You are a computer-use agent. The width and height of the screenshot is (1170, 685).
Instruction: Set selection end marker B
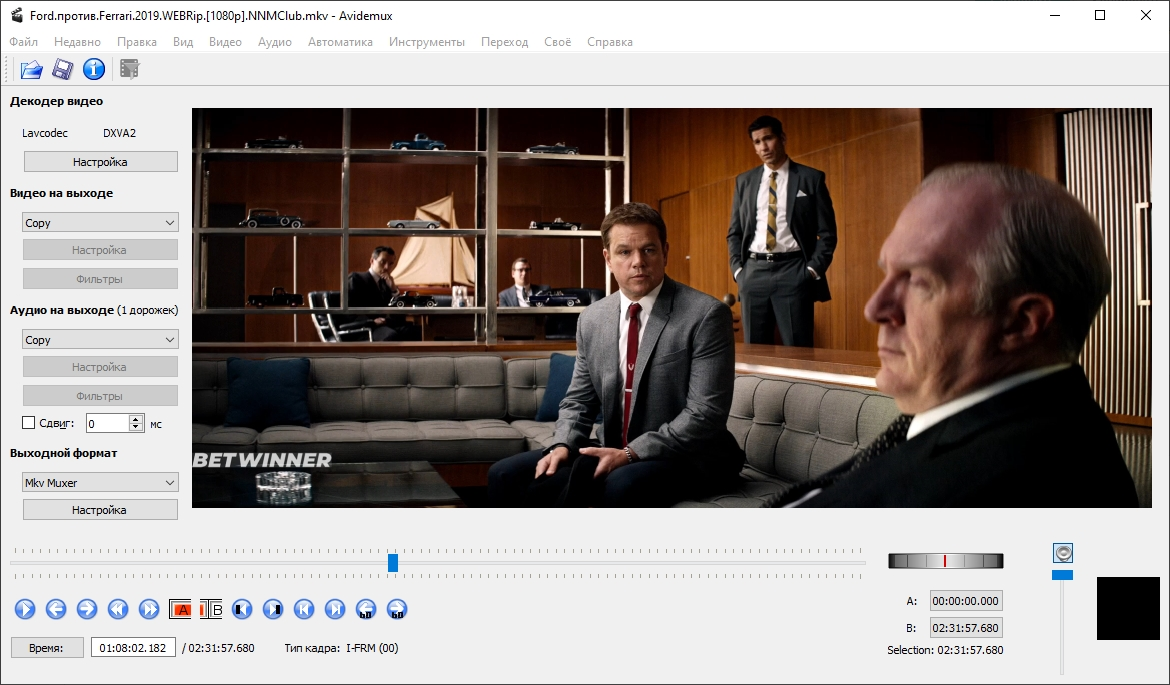point(211,610)
